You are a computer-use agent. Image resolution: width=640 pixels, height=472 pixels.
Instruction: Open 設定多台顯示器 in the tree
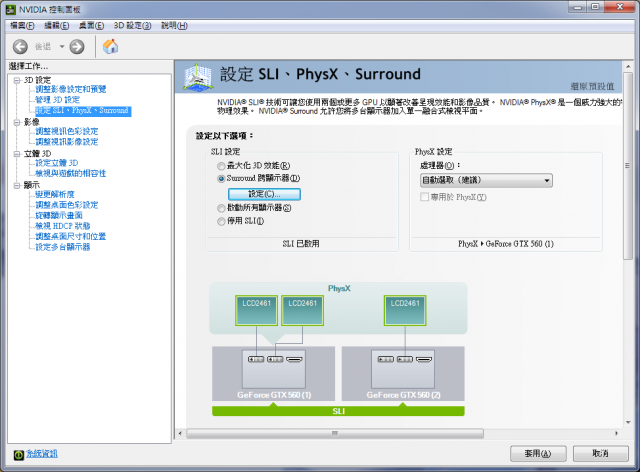pyautogui.click(x=62, y=247)
